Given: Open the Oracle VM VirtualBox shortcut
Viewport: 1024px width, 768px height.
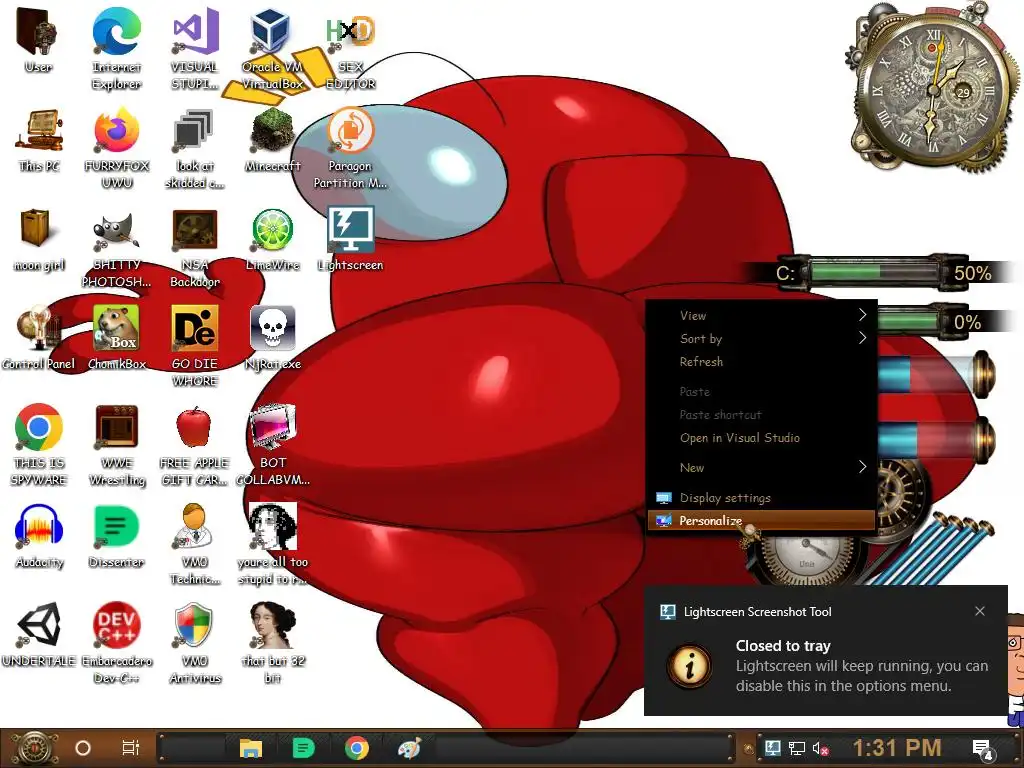Looking at the screenshot, I should [272, 49].
